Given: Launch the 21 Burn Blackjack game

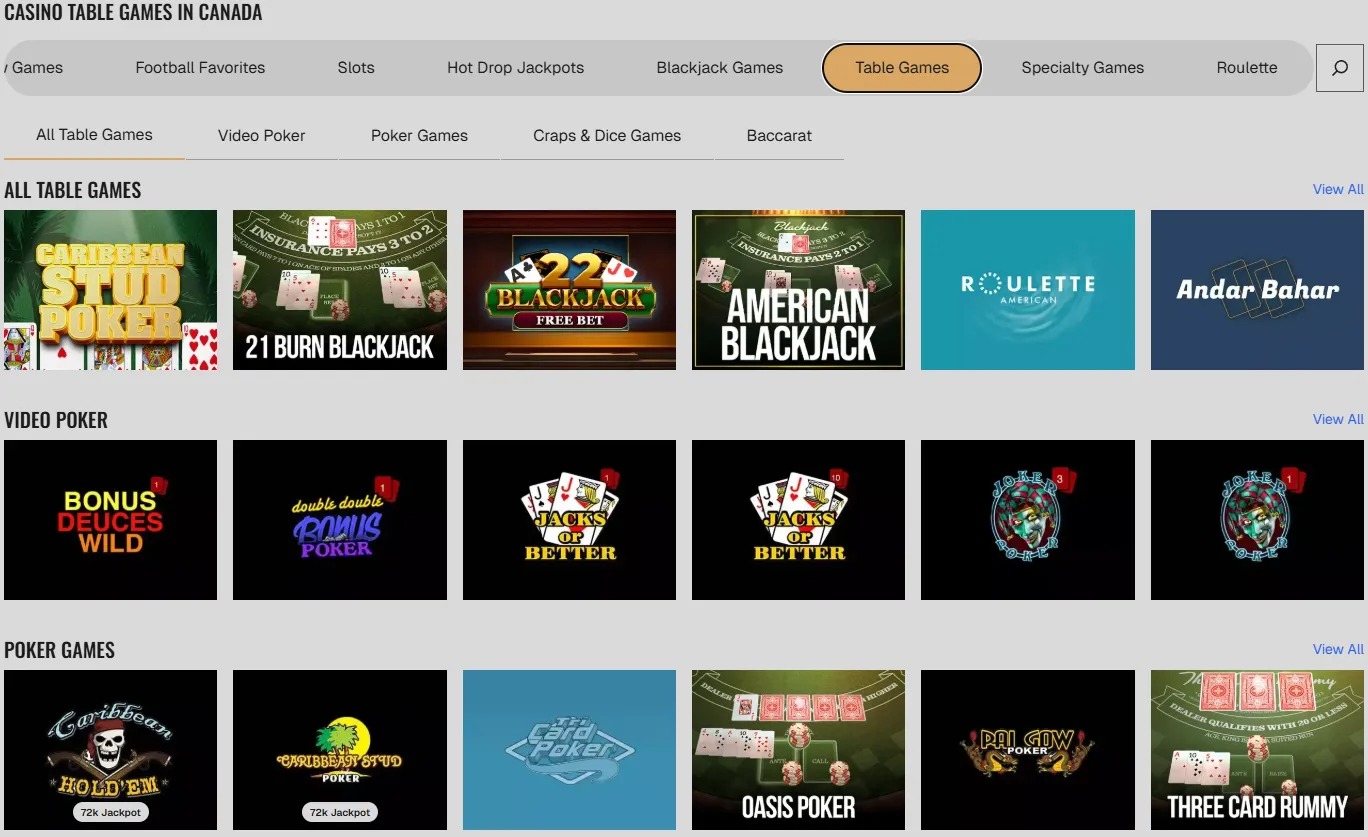Looking at the screenshot, I should 340,290.
